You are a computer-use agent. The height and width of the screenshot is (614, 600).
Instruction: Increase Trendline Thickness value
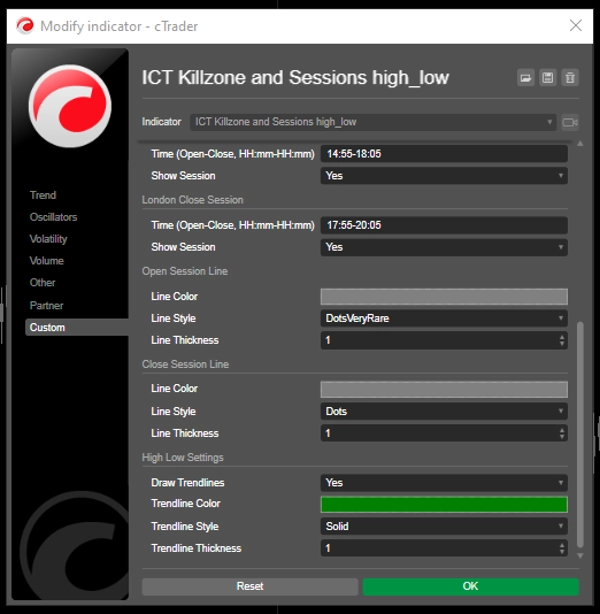(x=562, y=545)
